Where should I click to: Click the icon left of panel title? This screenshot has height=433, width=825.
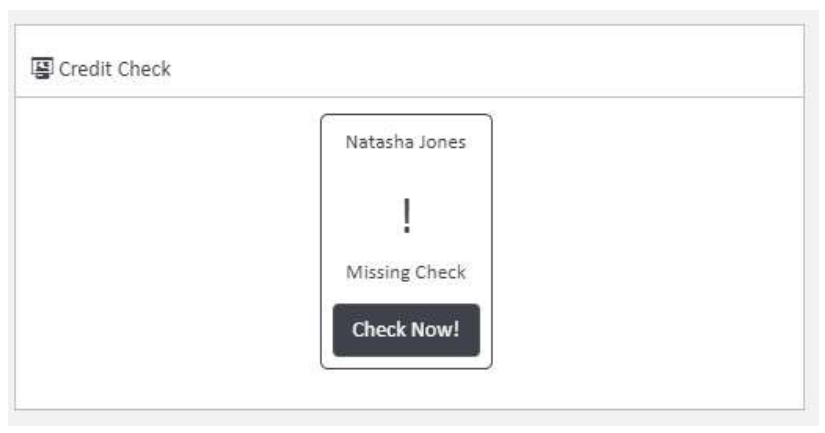42,69
